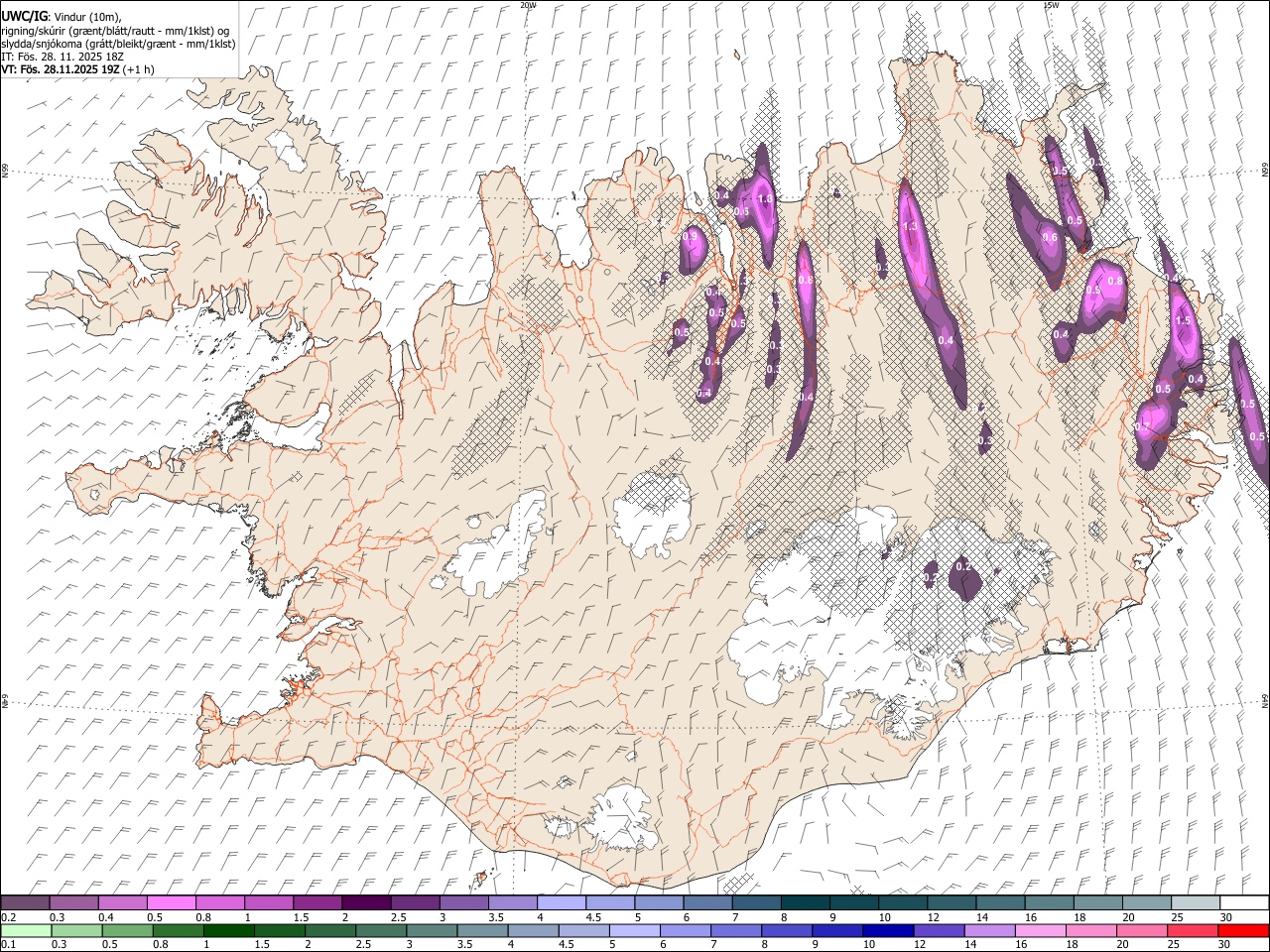Pick the light lavender rain swatch between 5 and 6
1270x952 pixels.
click(634, 931)
